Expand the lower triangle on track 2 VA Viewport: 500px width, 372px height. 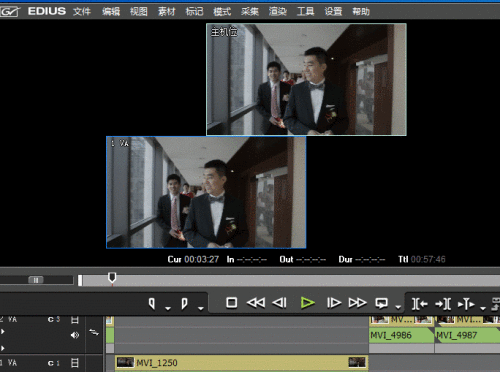[x=3, y=348]
